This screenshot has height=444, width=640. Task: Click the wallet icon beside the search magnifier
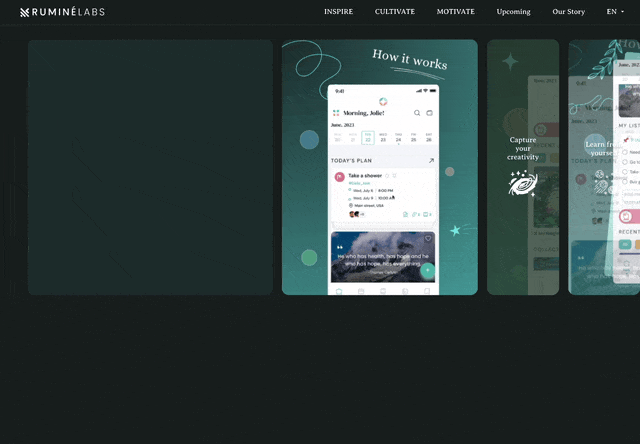coord(429,113)
